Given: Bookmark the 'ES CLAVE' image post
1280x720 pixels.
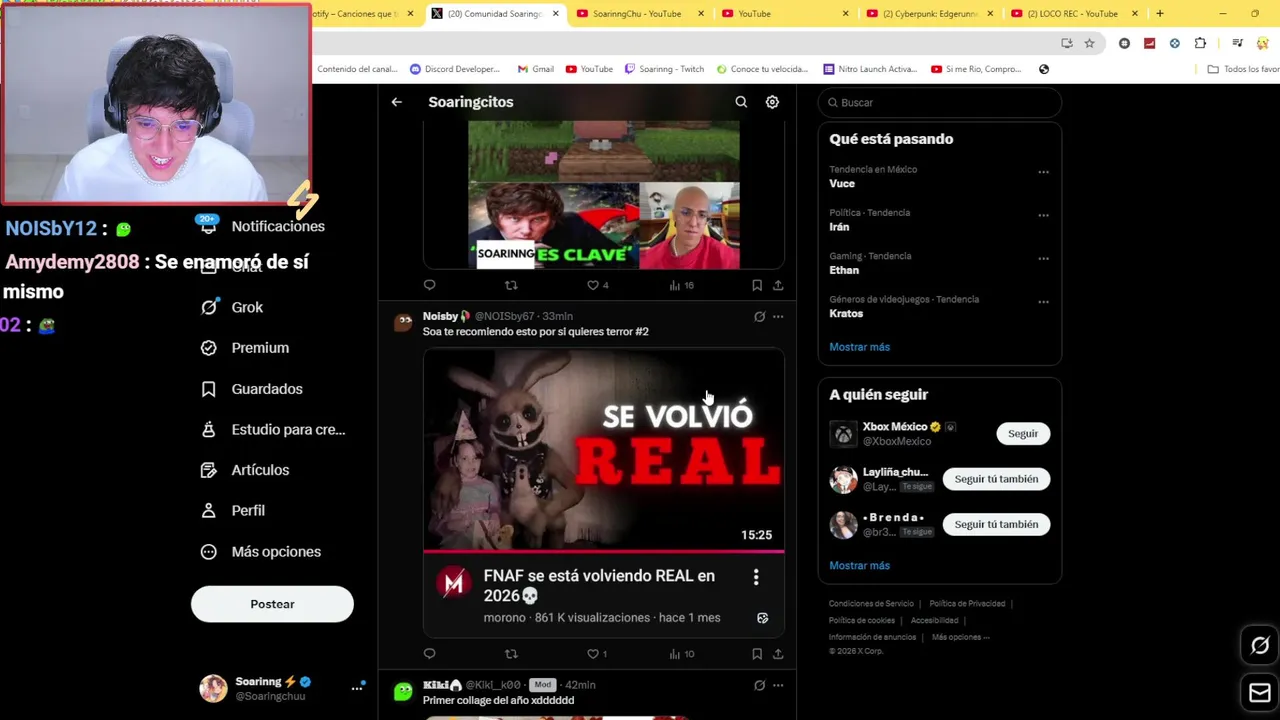Looking at the screenshot, I should pyautogui.click(x=757, y=285).
